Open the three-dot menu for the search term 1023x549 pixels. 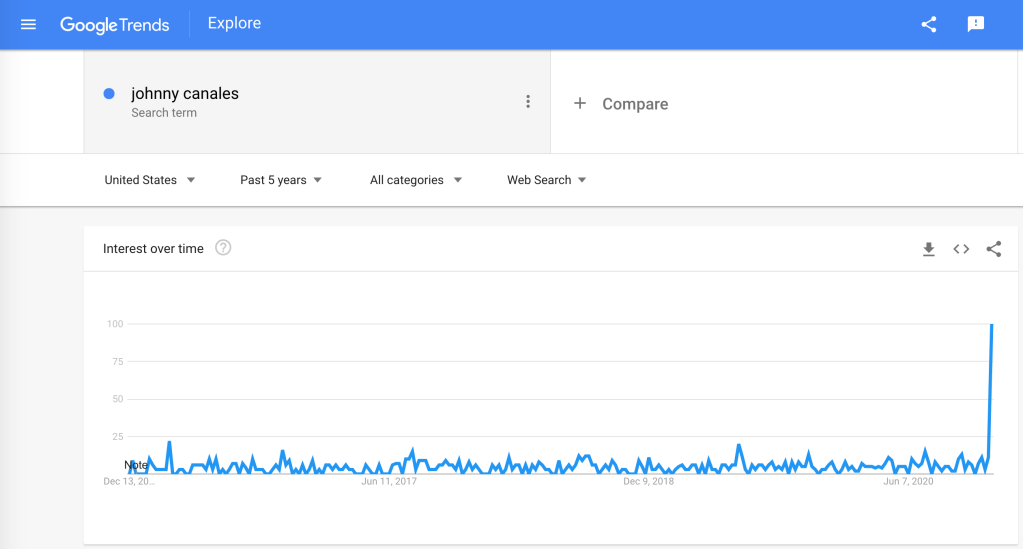pyautogui.click(x=528, y=102)
